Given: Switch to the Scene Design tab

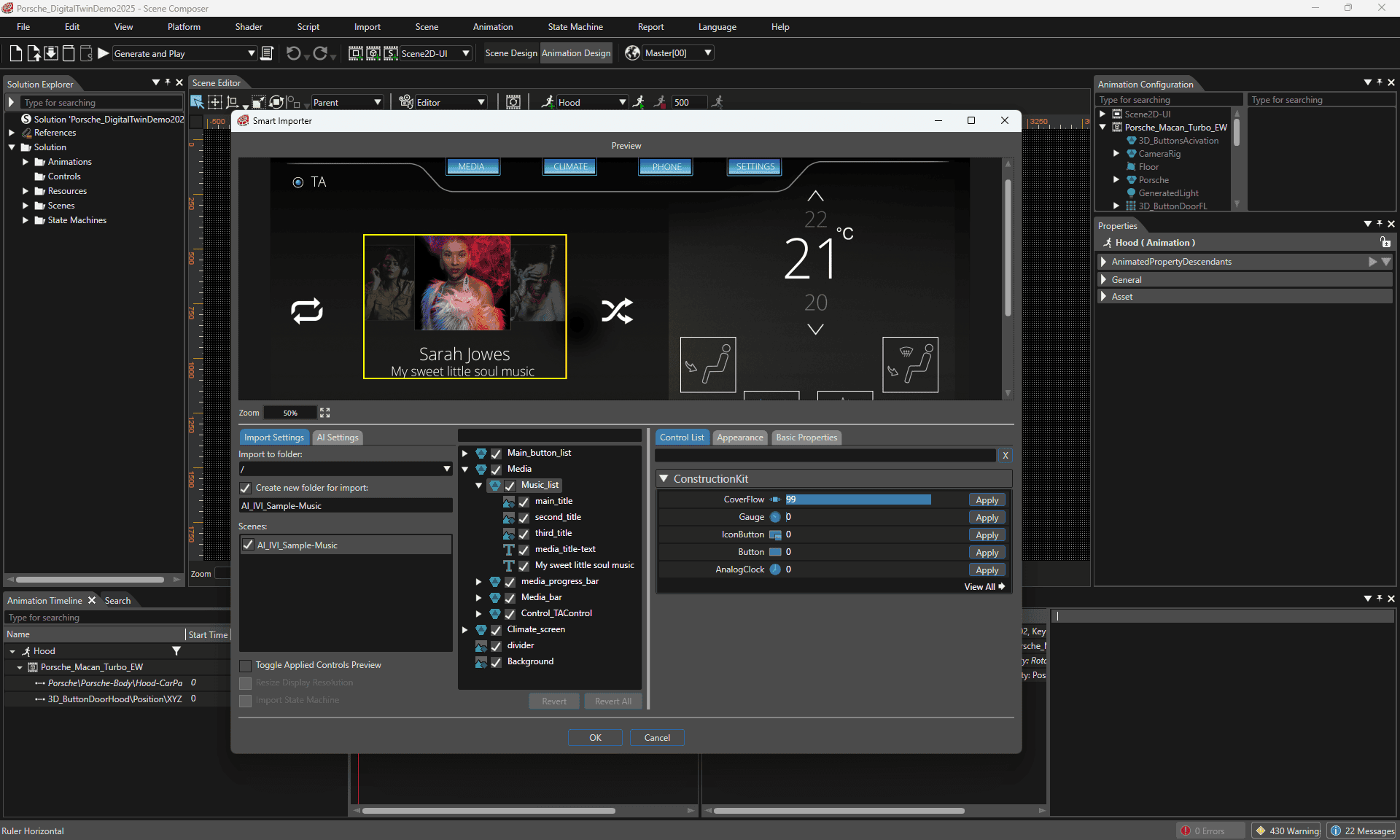Looking at the screenshot, I should pos(511,53).
